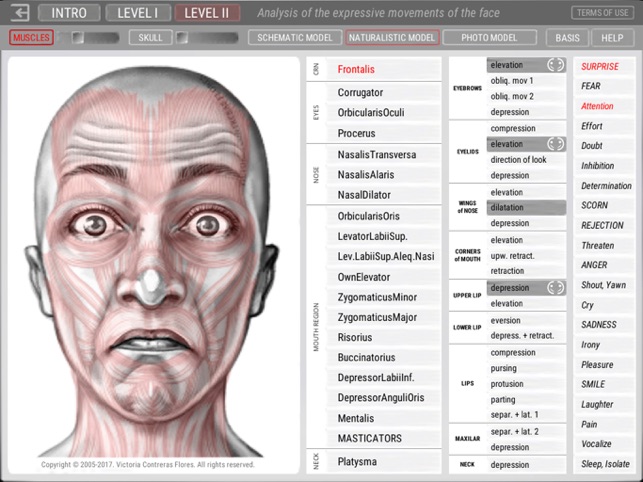643x482 pixels.
Task: Open the HELP section
Action: pos(612,38)
